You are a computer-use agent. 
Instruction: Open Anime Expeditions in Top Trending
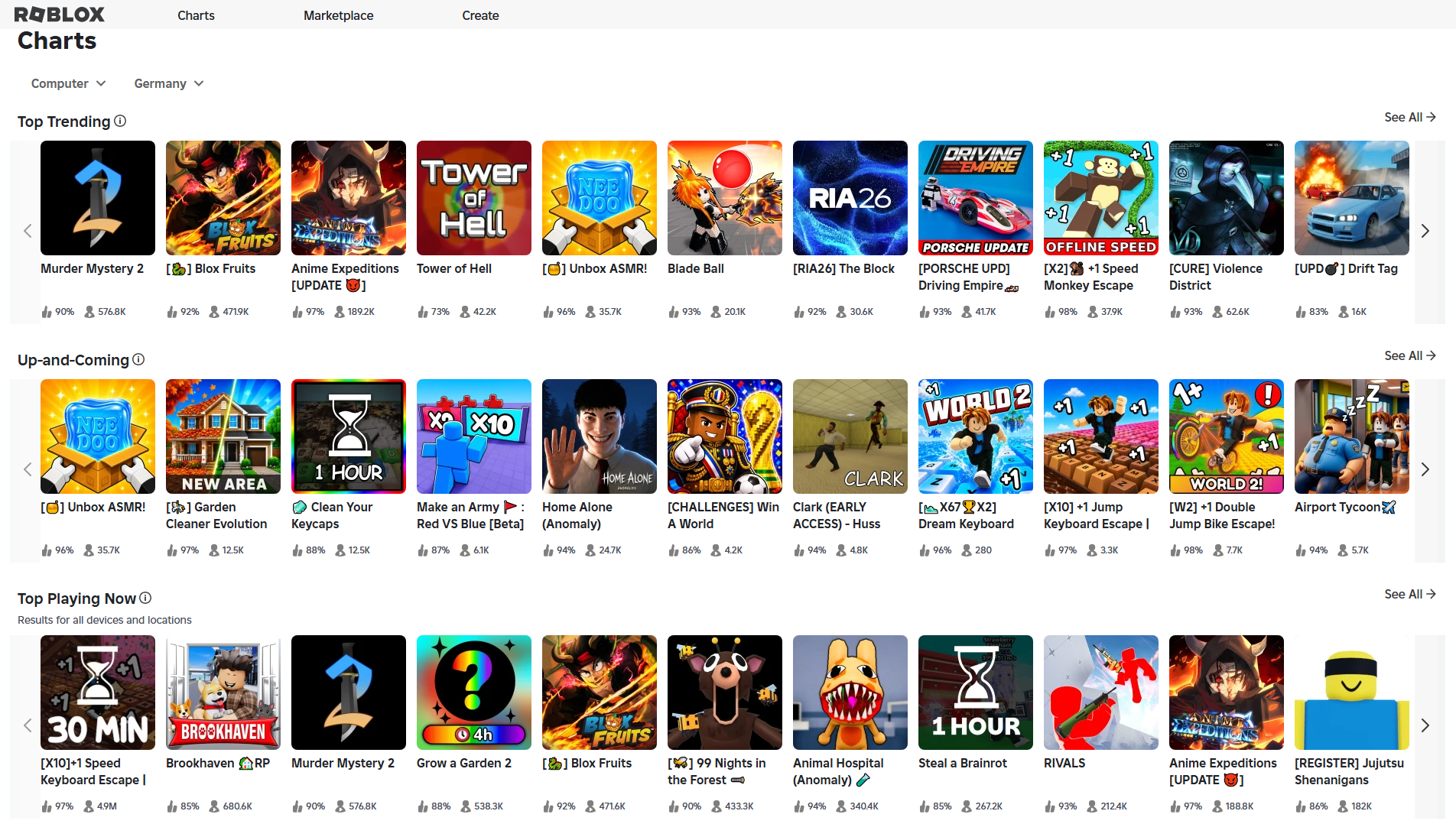tap(349, 198)
